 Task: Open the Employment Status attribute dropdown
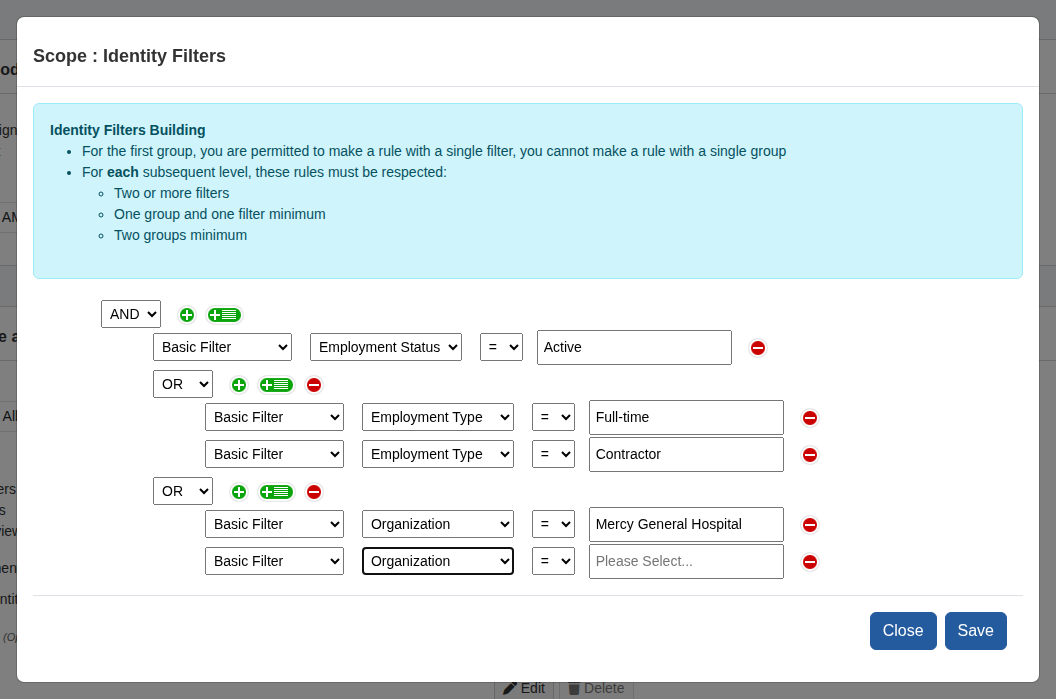[x=386, y=347]
